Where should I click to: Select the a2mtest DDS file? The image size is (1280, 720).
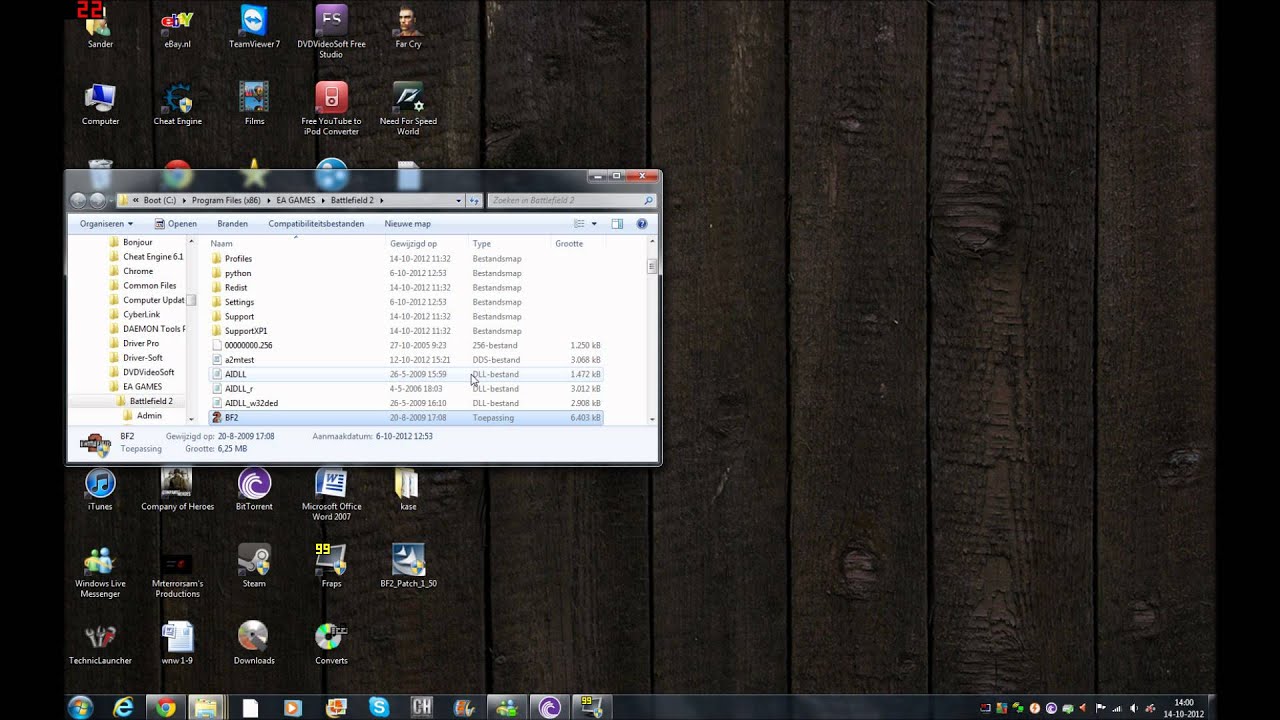405,359
